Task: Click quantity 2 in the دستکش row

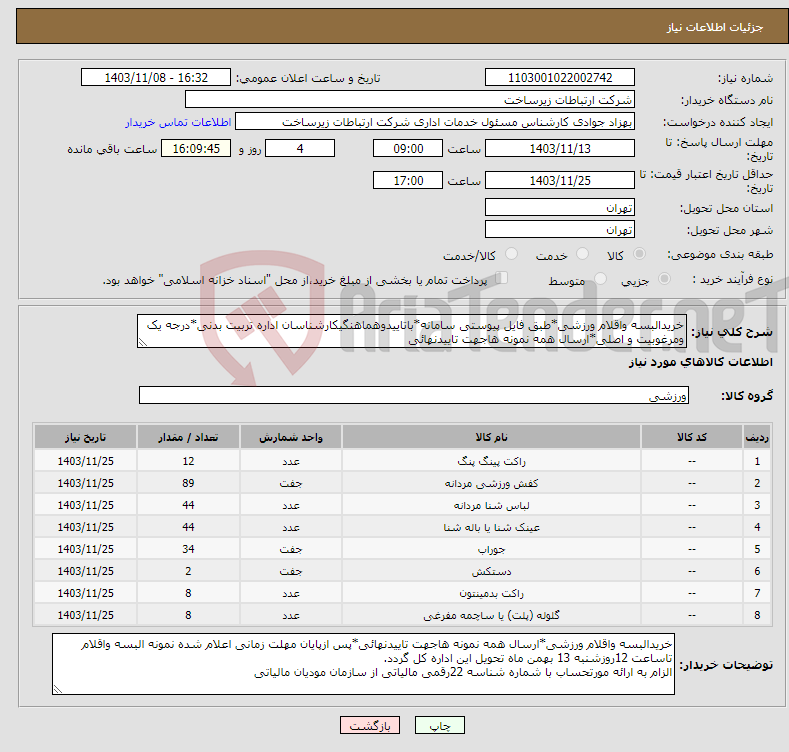Action: coord(188,571)
